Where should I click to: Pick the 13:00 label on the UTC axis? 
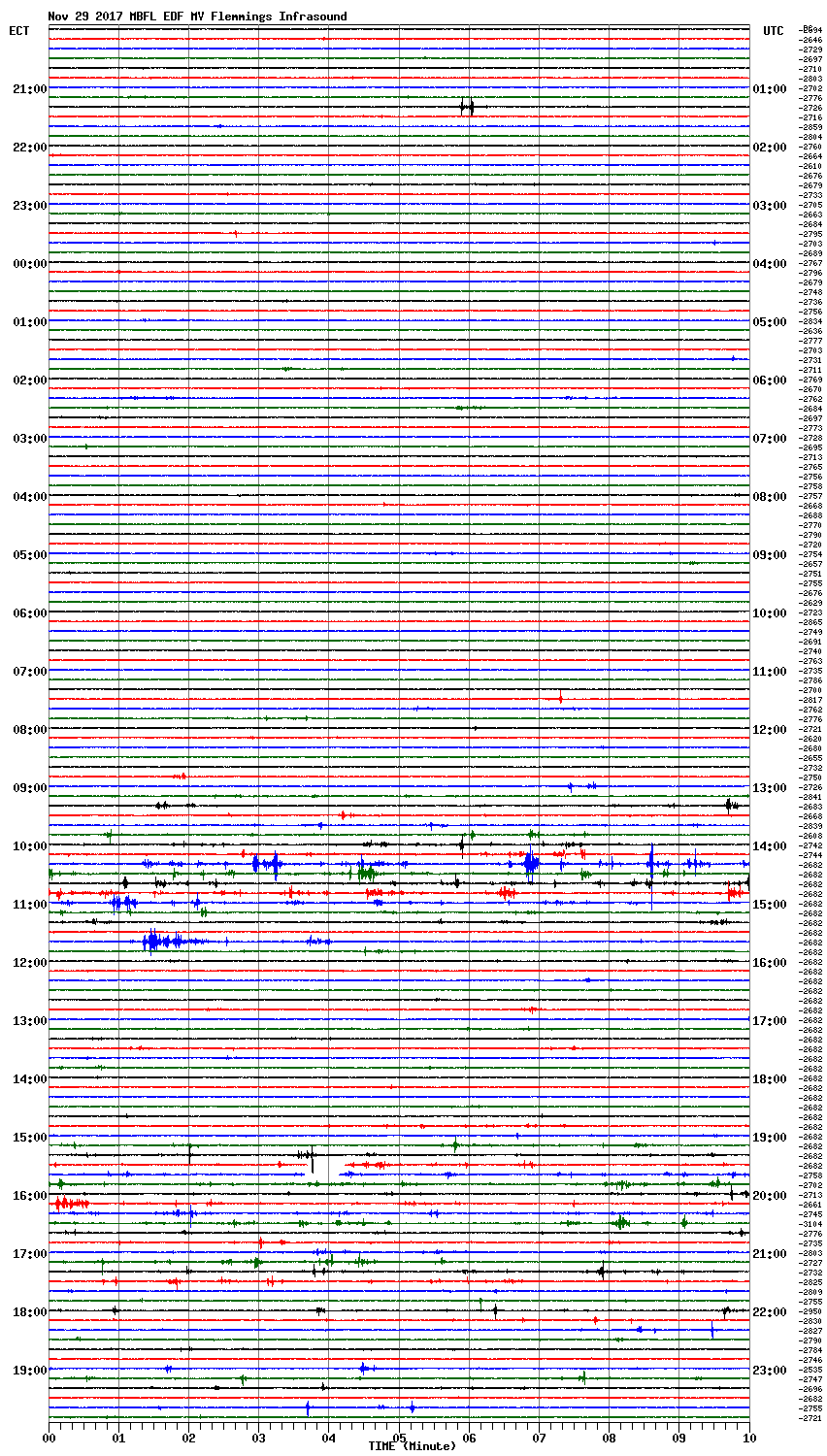[770, 788]
